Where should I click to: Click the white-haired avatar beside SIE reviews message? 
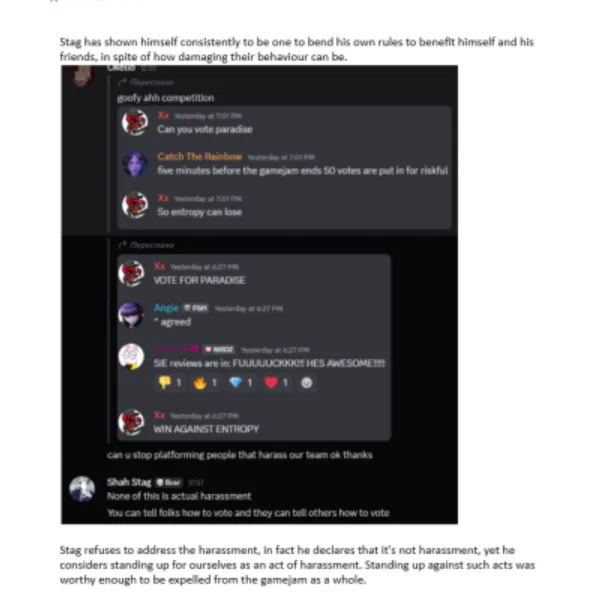(131, 356)
